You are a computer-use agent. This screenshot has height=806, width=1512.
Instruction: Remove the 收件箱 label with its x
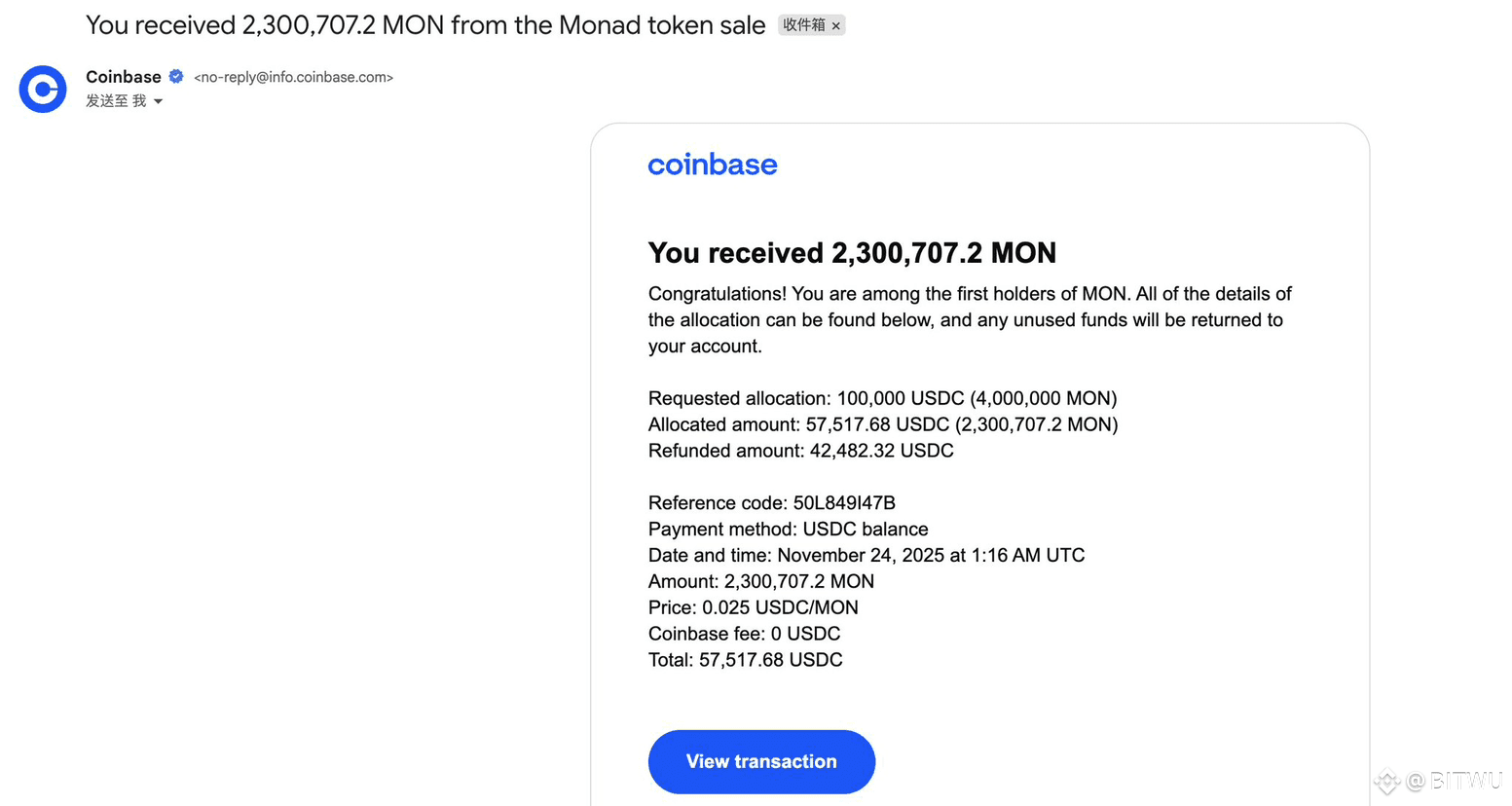[x=836, y=26]
